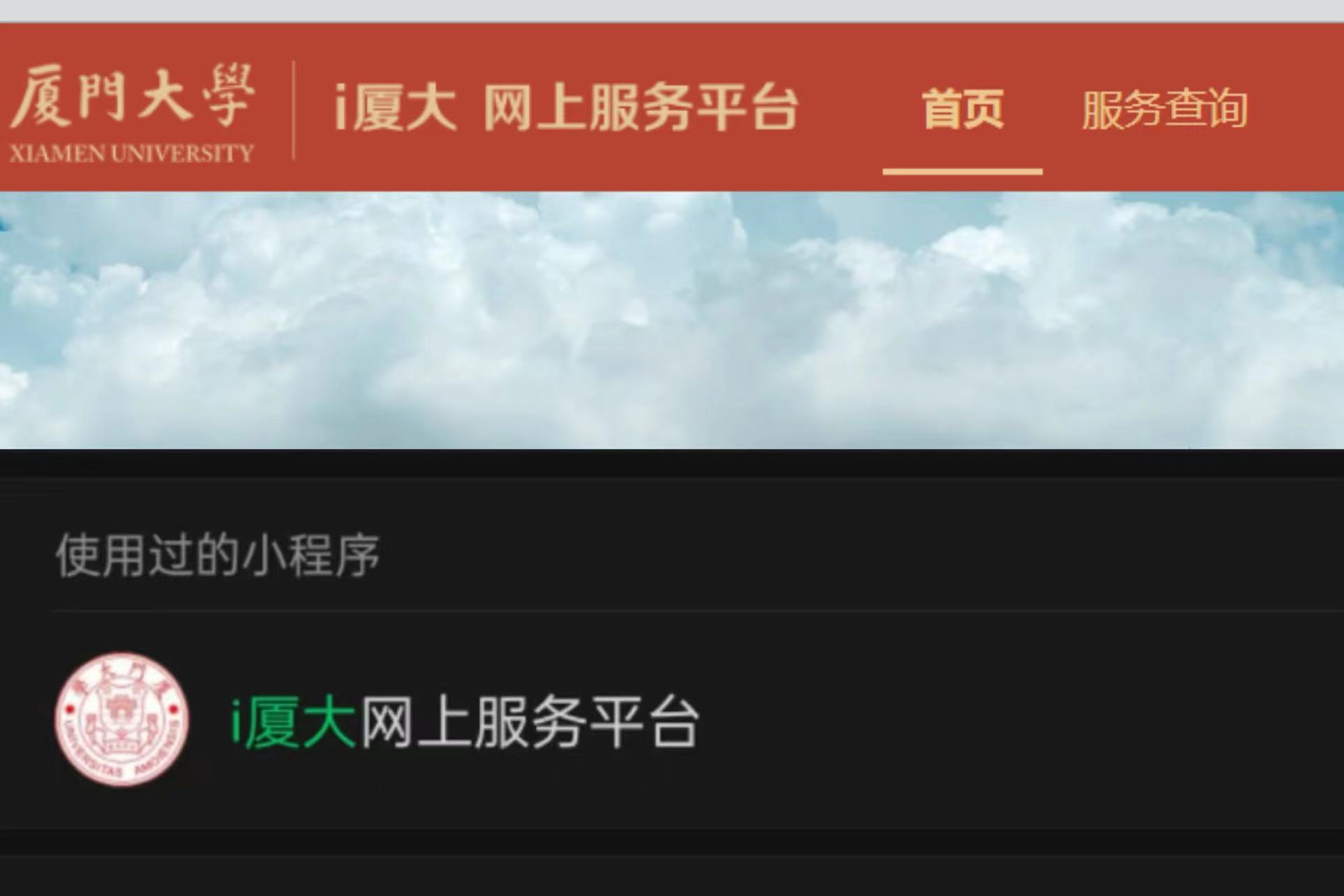1344x896 pixels.
Task: Click the dark band between banner and list
Action: point(672,463)
